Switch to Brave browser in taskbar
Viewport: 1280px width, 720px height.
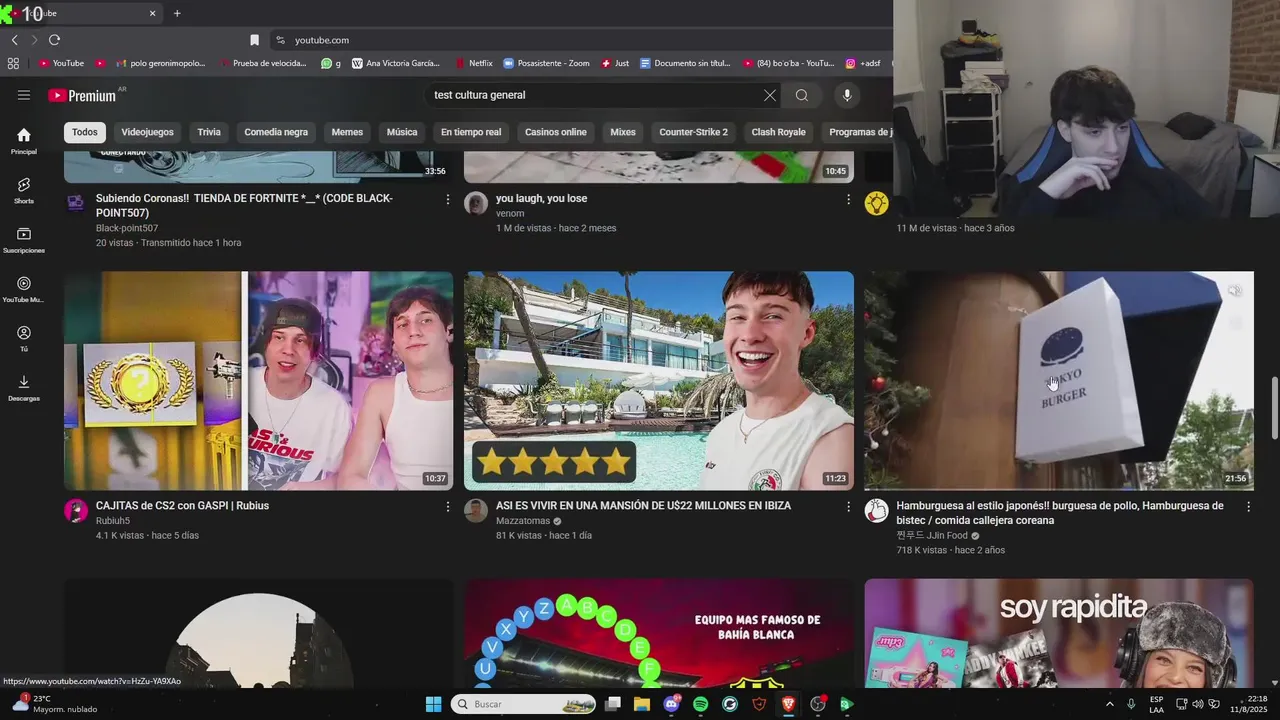pos(788,704)
